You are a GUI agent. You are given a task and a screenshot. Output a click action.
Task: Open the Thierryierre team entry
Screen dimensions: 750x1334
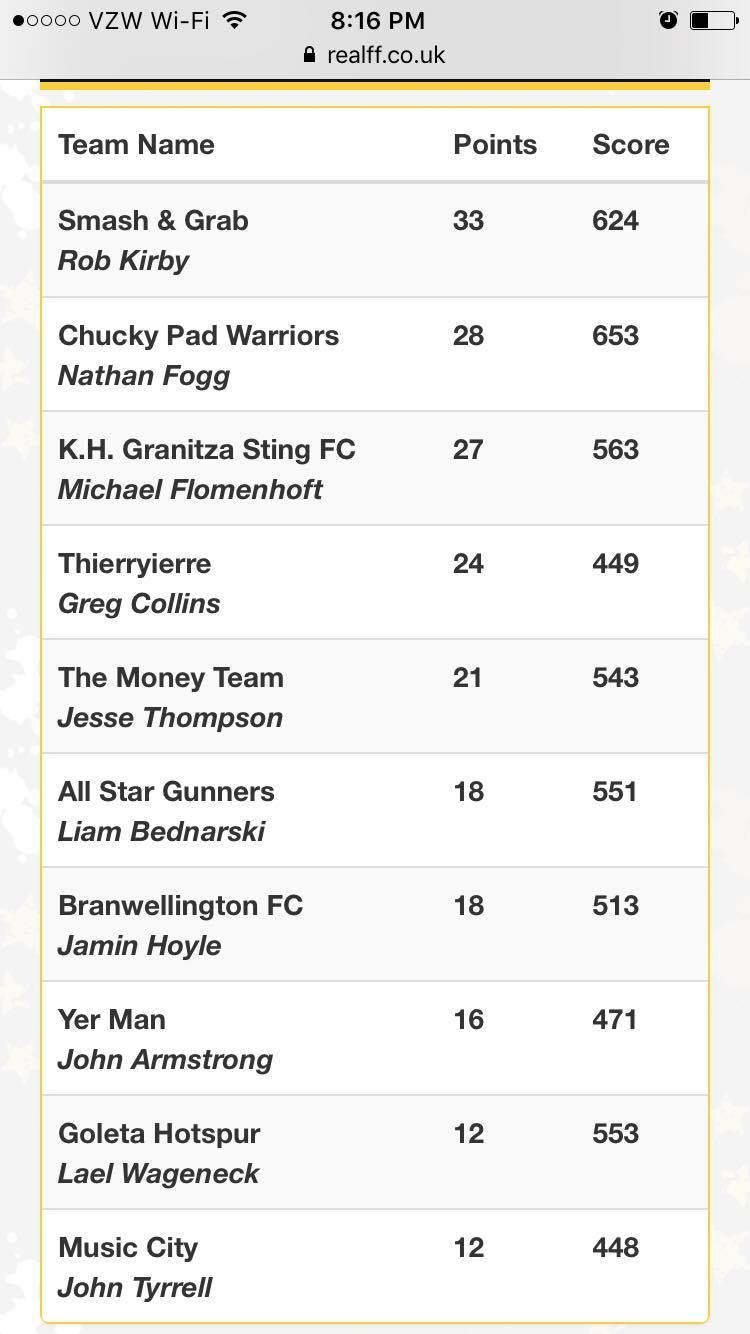pyautogui.click(x=134, y=564)
